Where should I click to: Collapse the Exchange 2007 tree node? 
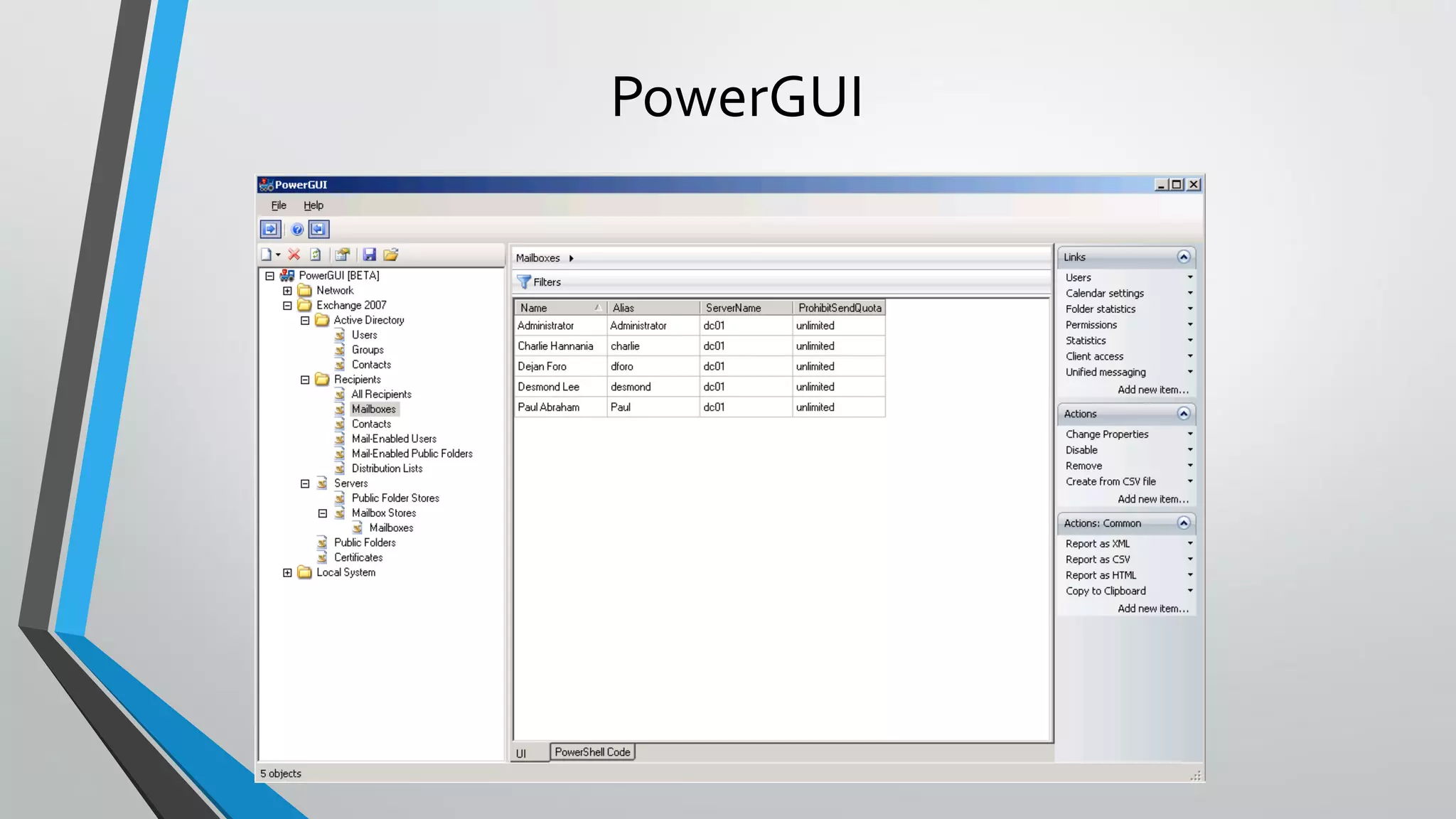point(287,306)
